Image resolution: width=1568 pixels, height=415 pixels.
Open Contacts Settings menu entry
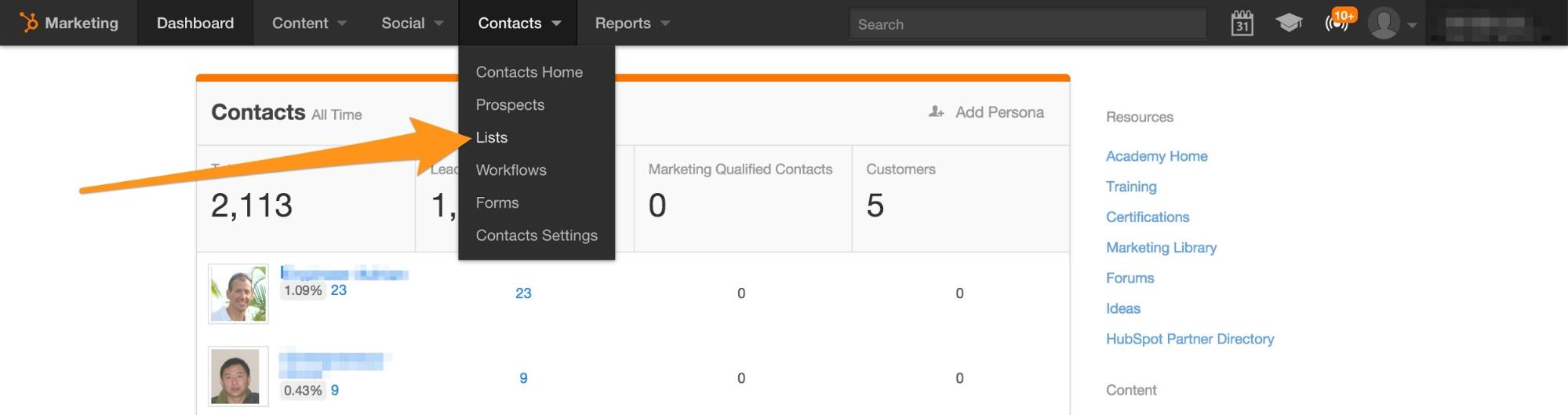(x=537, y=235)
